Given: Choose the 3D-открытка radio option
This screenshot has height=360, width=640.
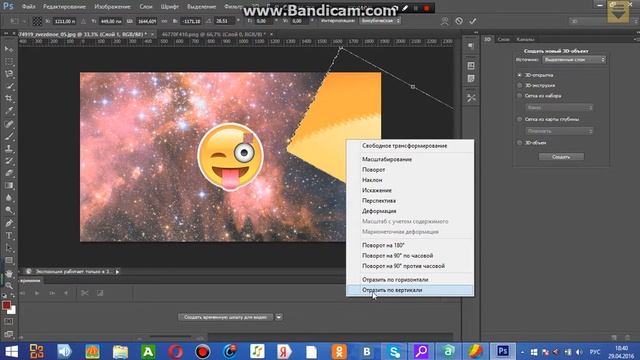Looking at the screenshot, I should pyautogui.click(x=520, y=75).
